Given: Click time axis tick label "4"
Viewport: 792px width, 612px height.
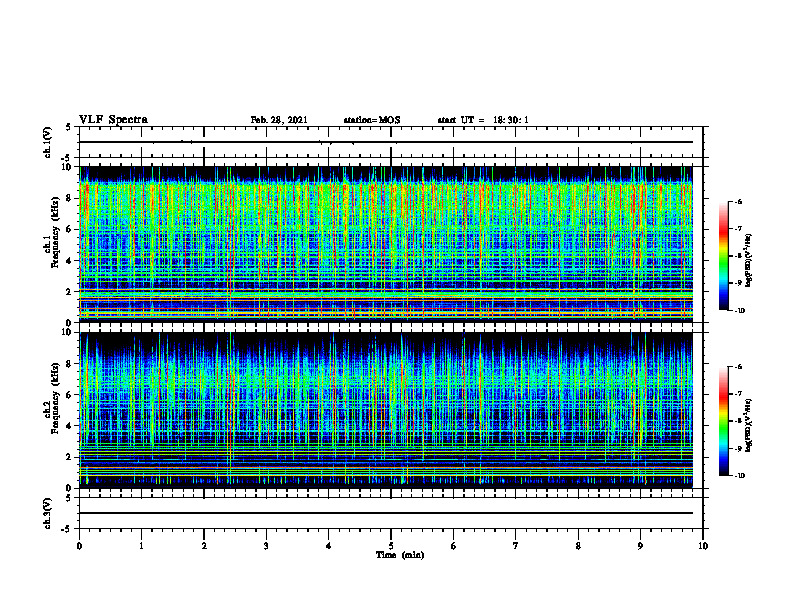Looking at the screenshot, I should 329,546.
